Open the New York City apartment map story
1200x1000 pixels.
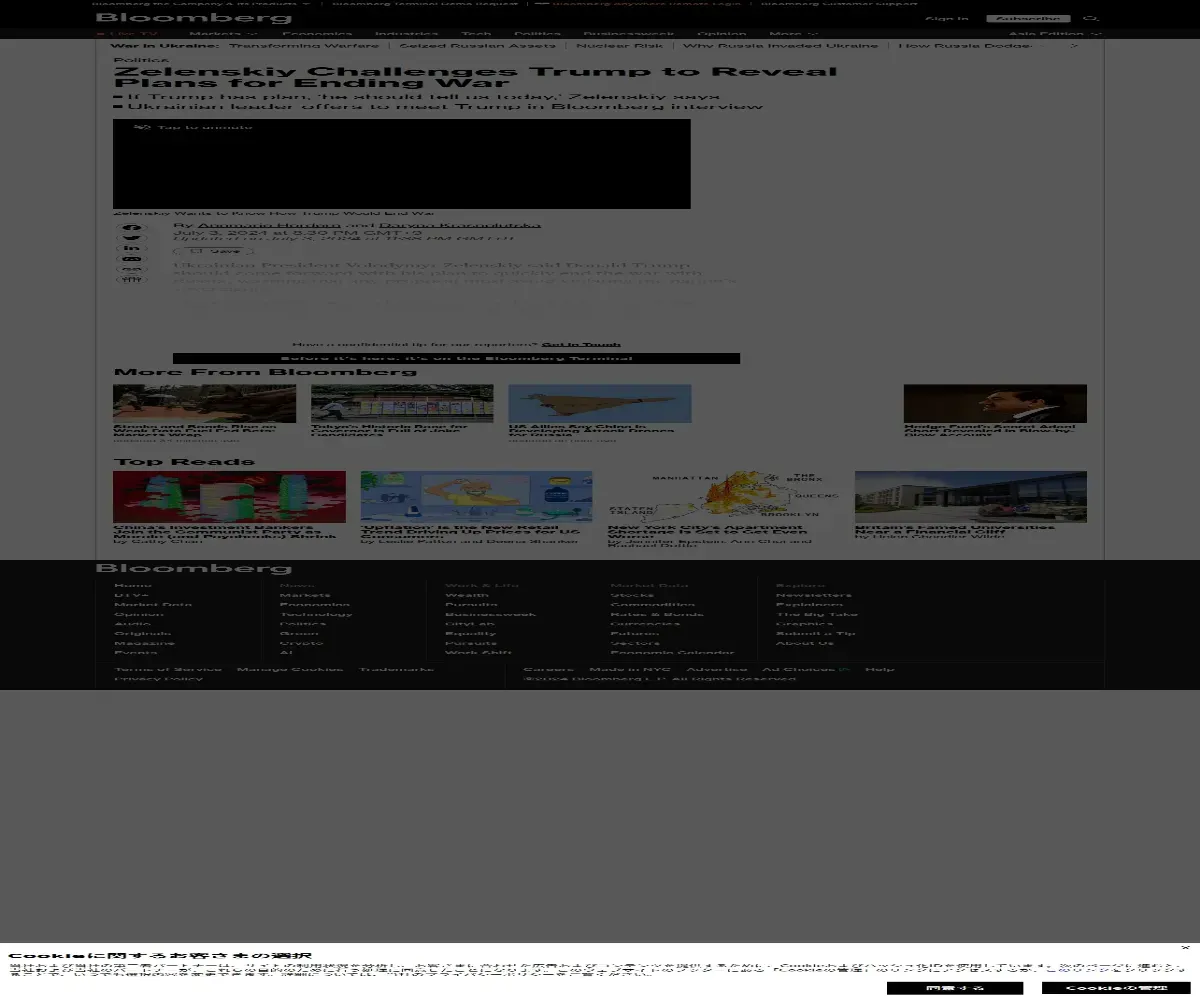pyautogui.click(x=724, y=497)
